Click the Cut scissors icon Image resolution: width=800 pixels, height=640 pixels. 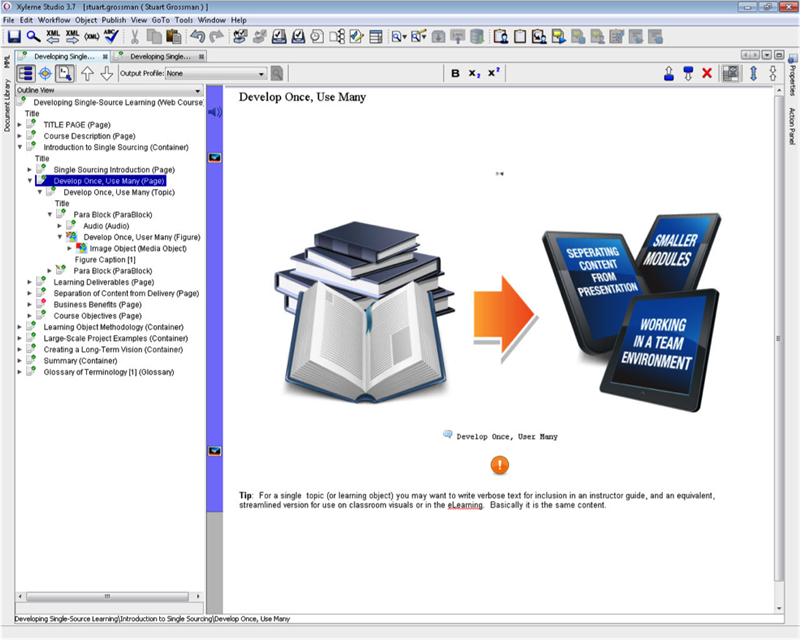[x=135, y=37]
